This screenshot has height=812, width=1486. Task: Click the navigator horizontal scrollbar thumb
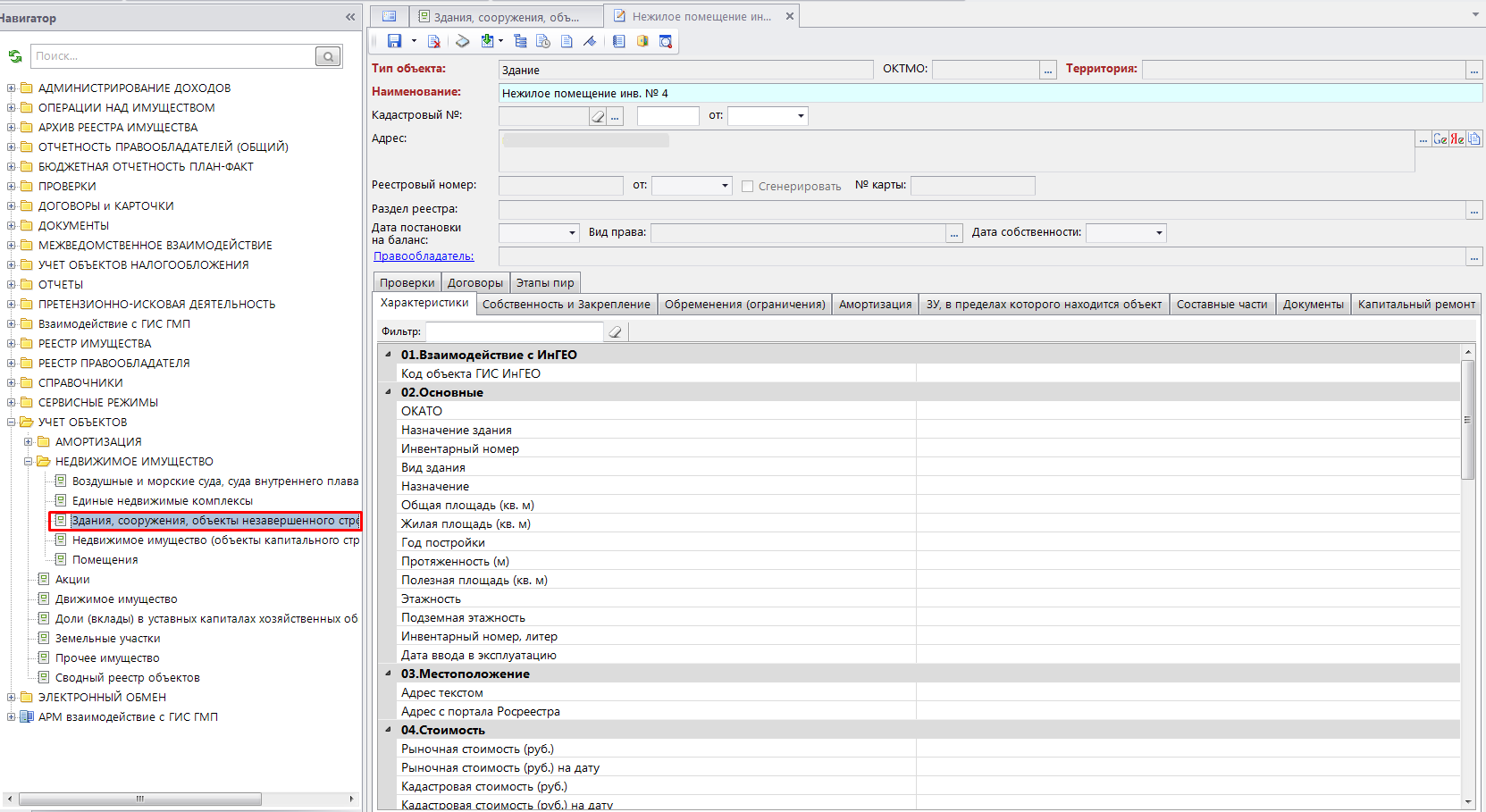click(140, 799)
